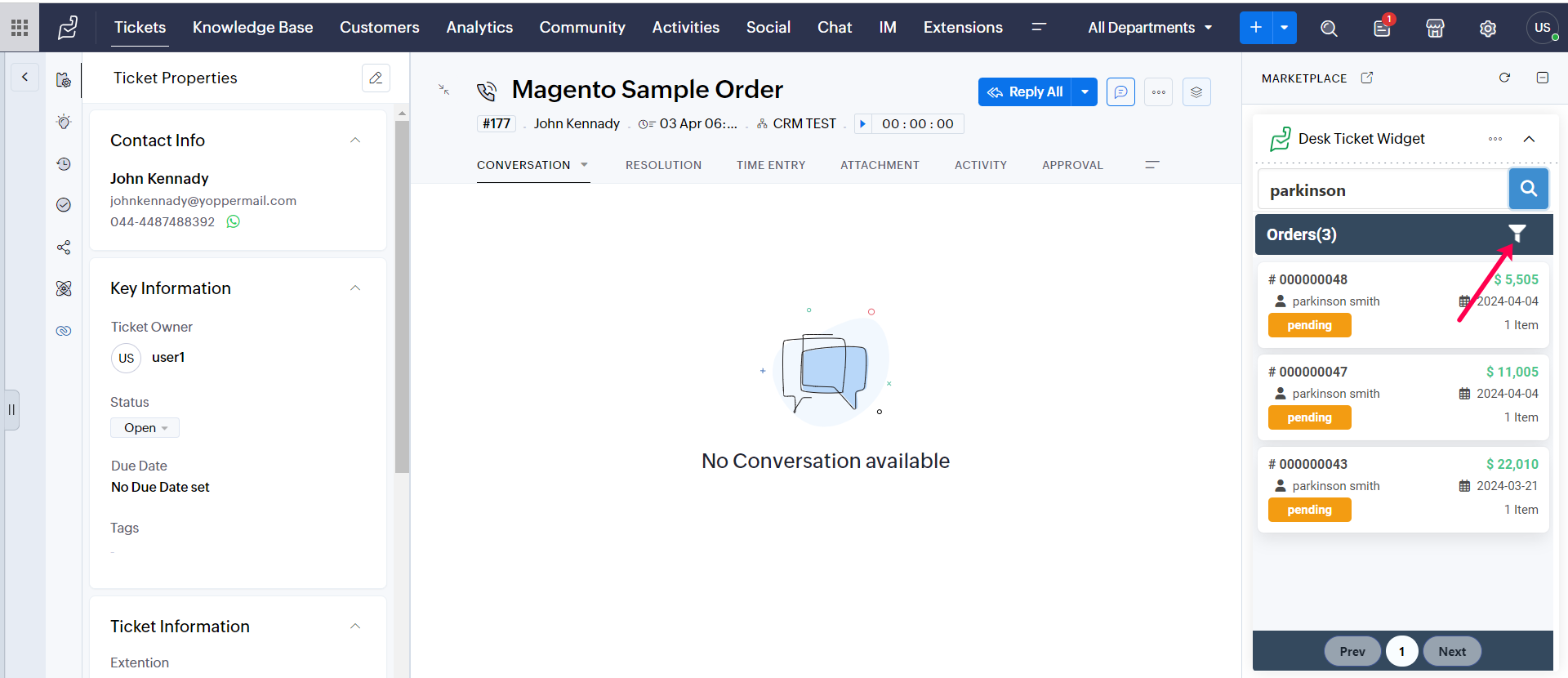Switch to the Resolution tab
This screenshot has width=1568, height=678.
point(663,165)
